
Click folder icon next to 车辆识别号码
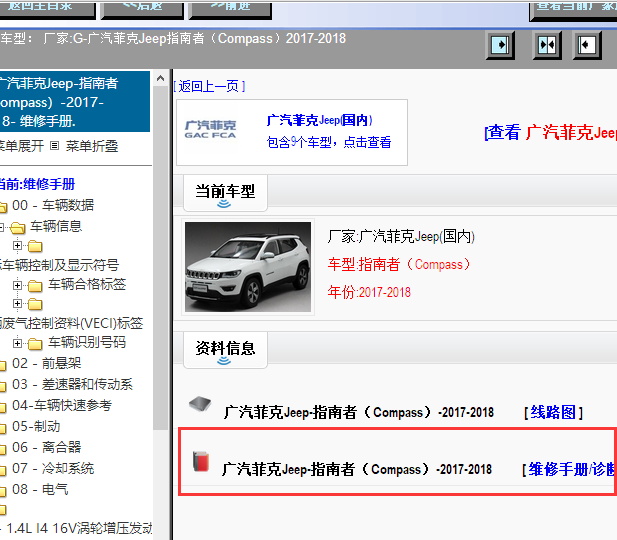(35, 344)
